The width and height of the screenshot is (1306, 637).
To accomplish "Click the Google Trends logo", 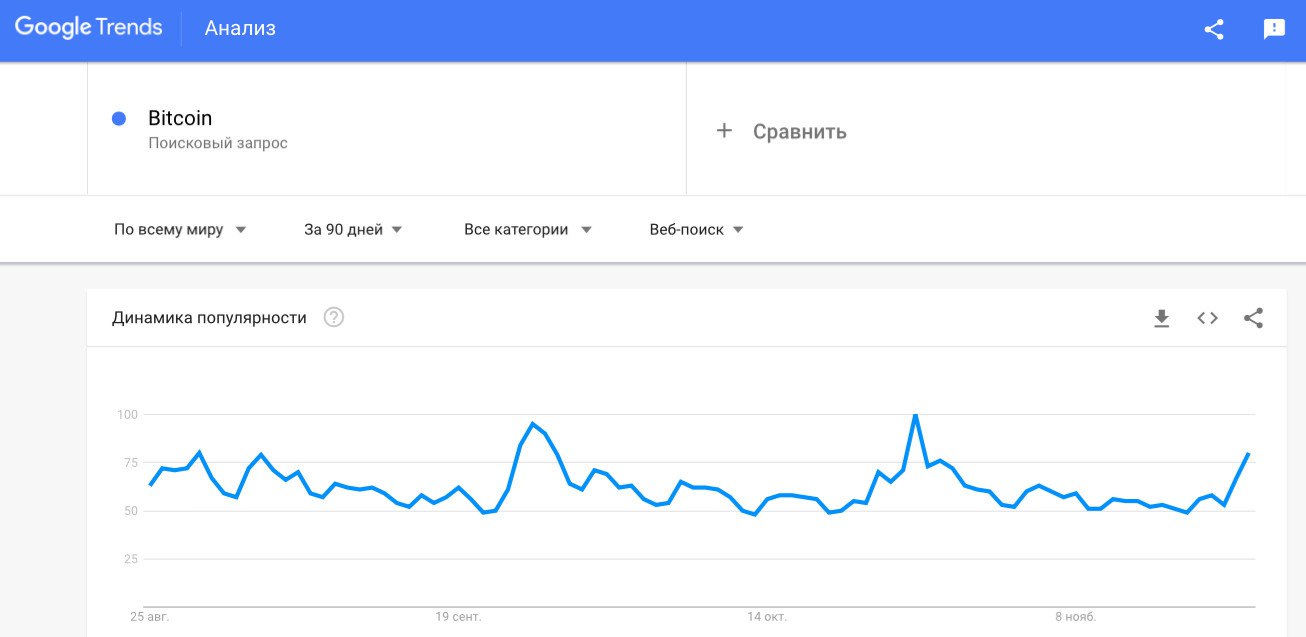I will pyautogui.click(x=88, y=28).
